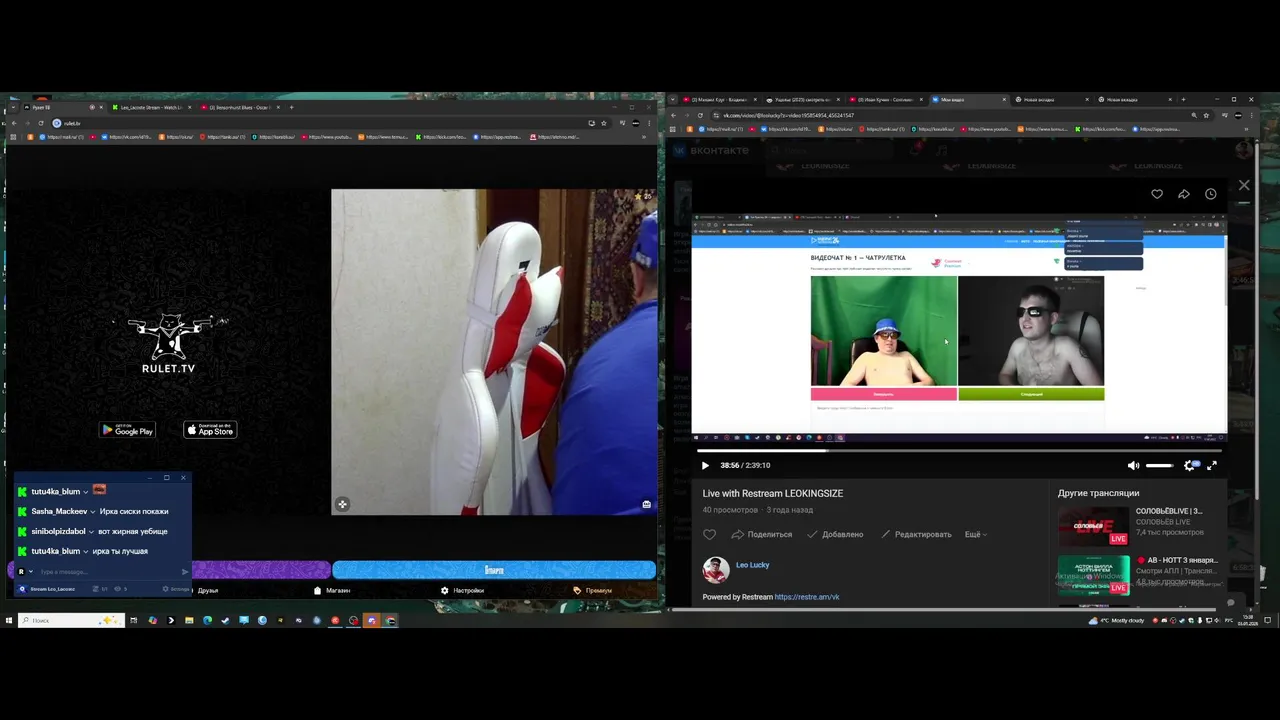Expand the Ещё dropdown under the video
1280x720 pixels.
click(975, 534)
